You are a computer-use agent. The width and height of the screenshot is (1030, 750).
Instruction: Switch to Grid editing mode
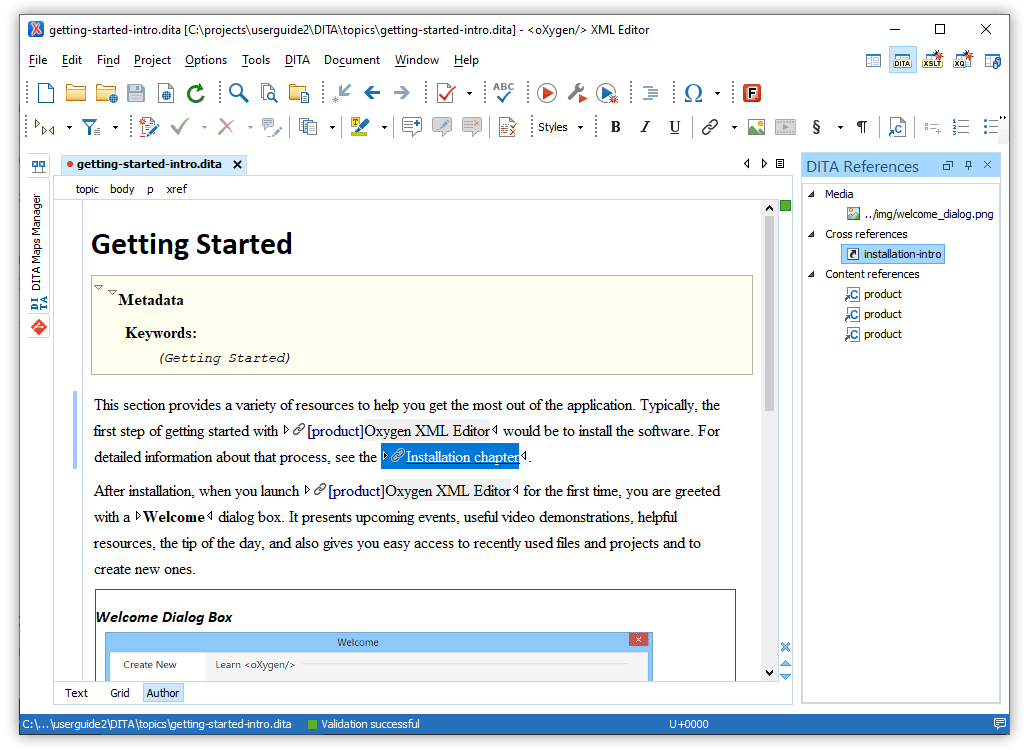tap(120, 693)
